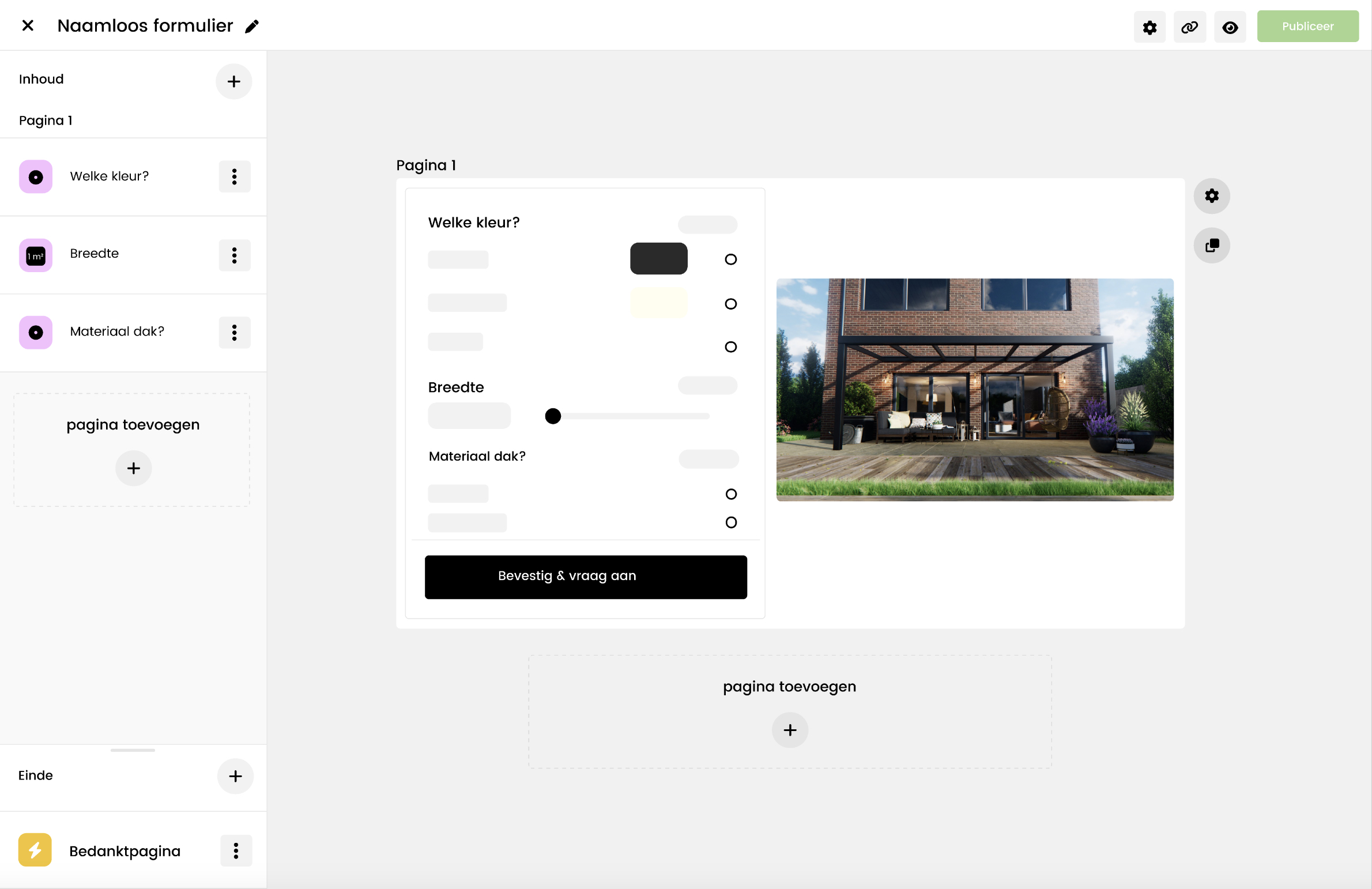Click the pencil icon to rename form

(x=252, y=27)
